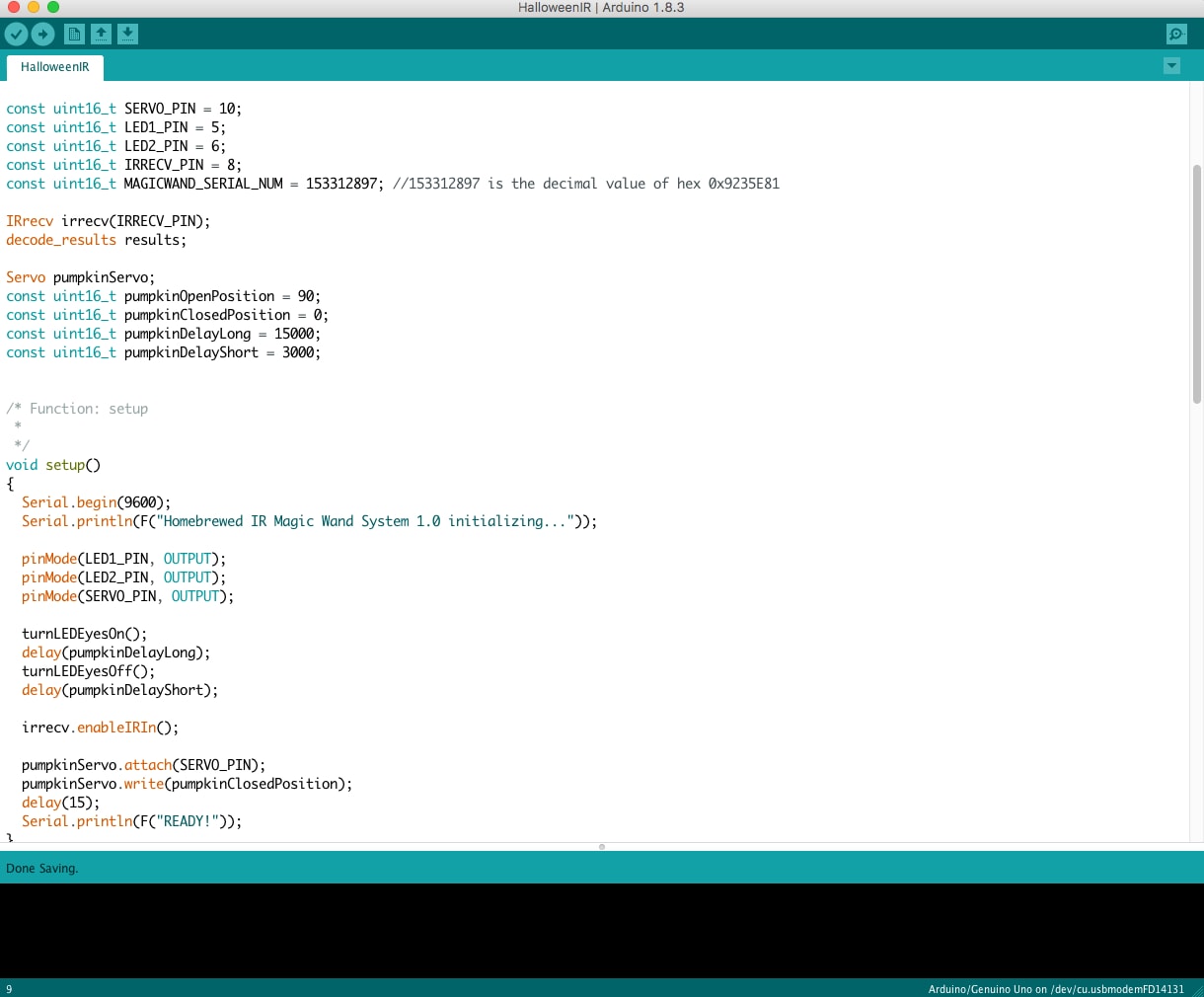Click the Verify icon's circular button again
Screen dimensions: 1204x997
click(16, 33)
